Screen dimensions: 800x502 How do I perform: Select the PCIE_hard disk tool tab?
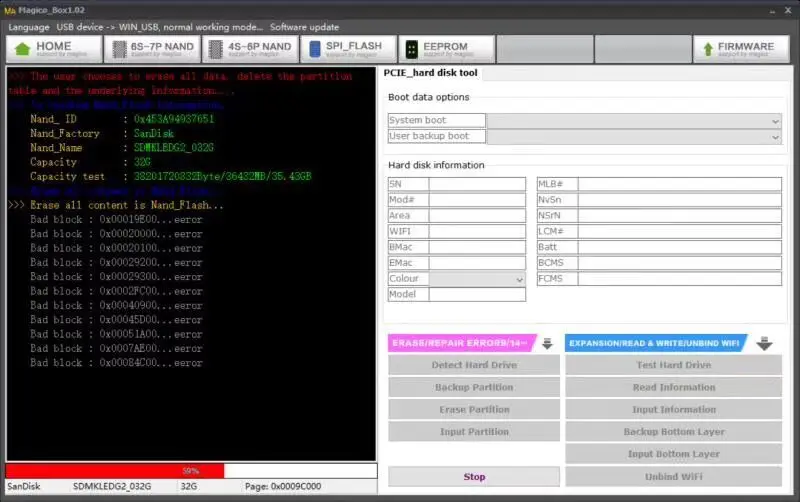(431, 73)
